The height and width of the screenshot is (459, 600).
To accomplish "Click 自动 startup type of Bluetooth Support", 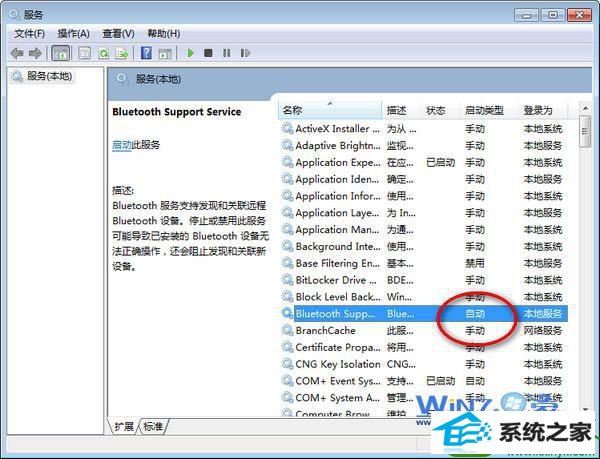I will tap(475, 314).
